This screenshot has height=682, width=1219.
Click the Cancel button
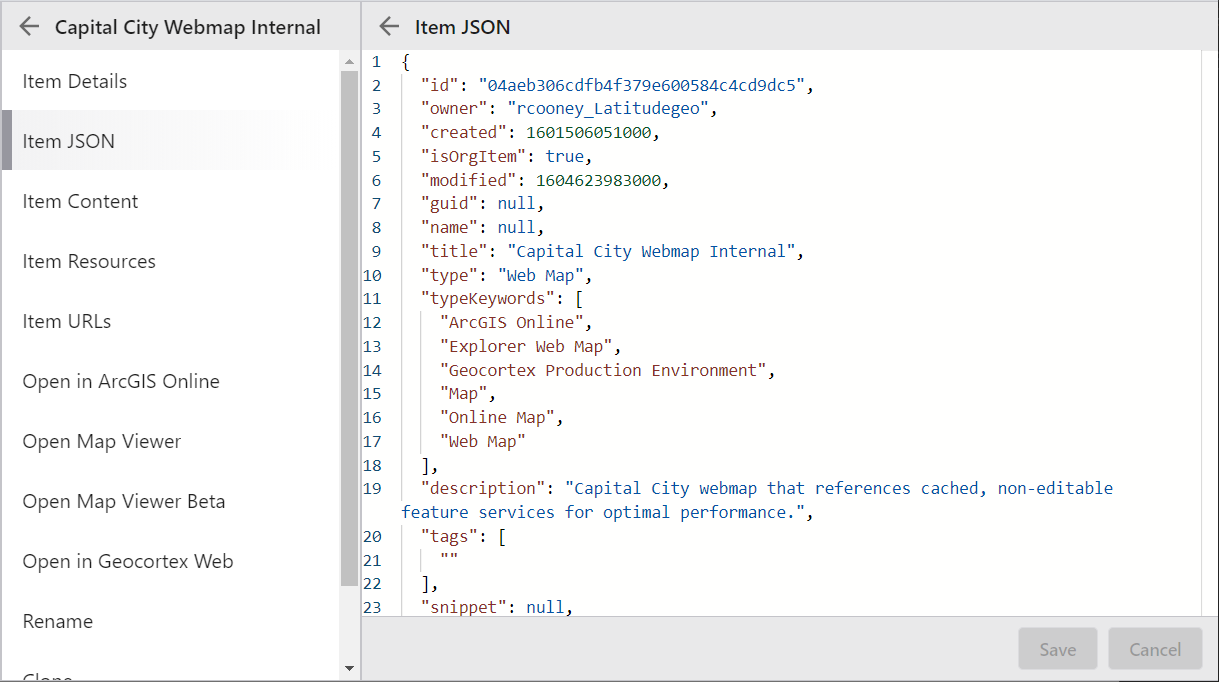point(1155,649)
